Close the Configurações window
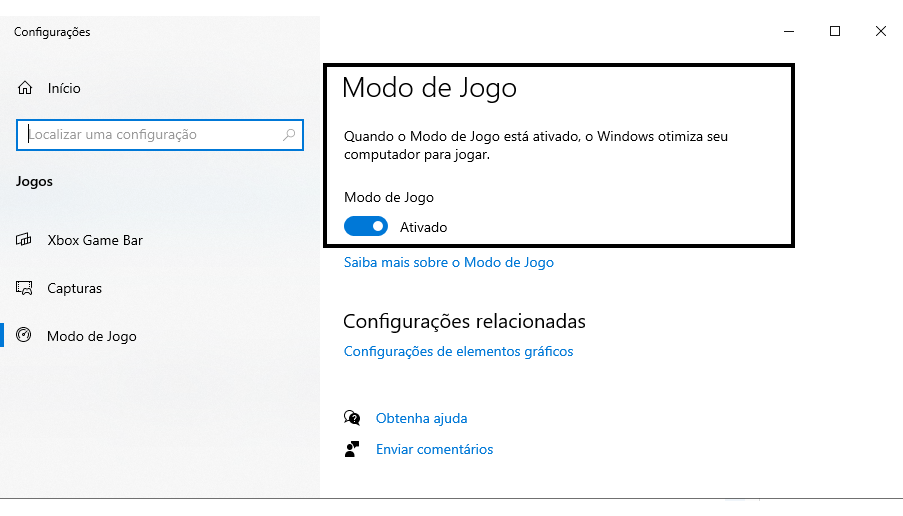The image size is (903, 516). [881, 31]
